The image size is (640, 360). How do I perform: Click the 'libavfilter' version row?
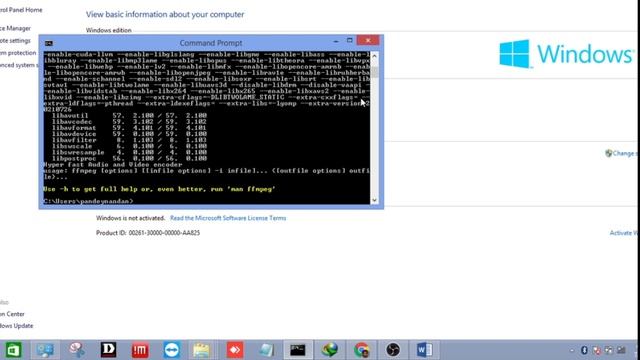[x=129, y=140]
